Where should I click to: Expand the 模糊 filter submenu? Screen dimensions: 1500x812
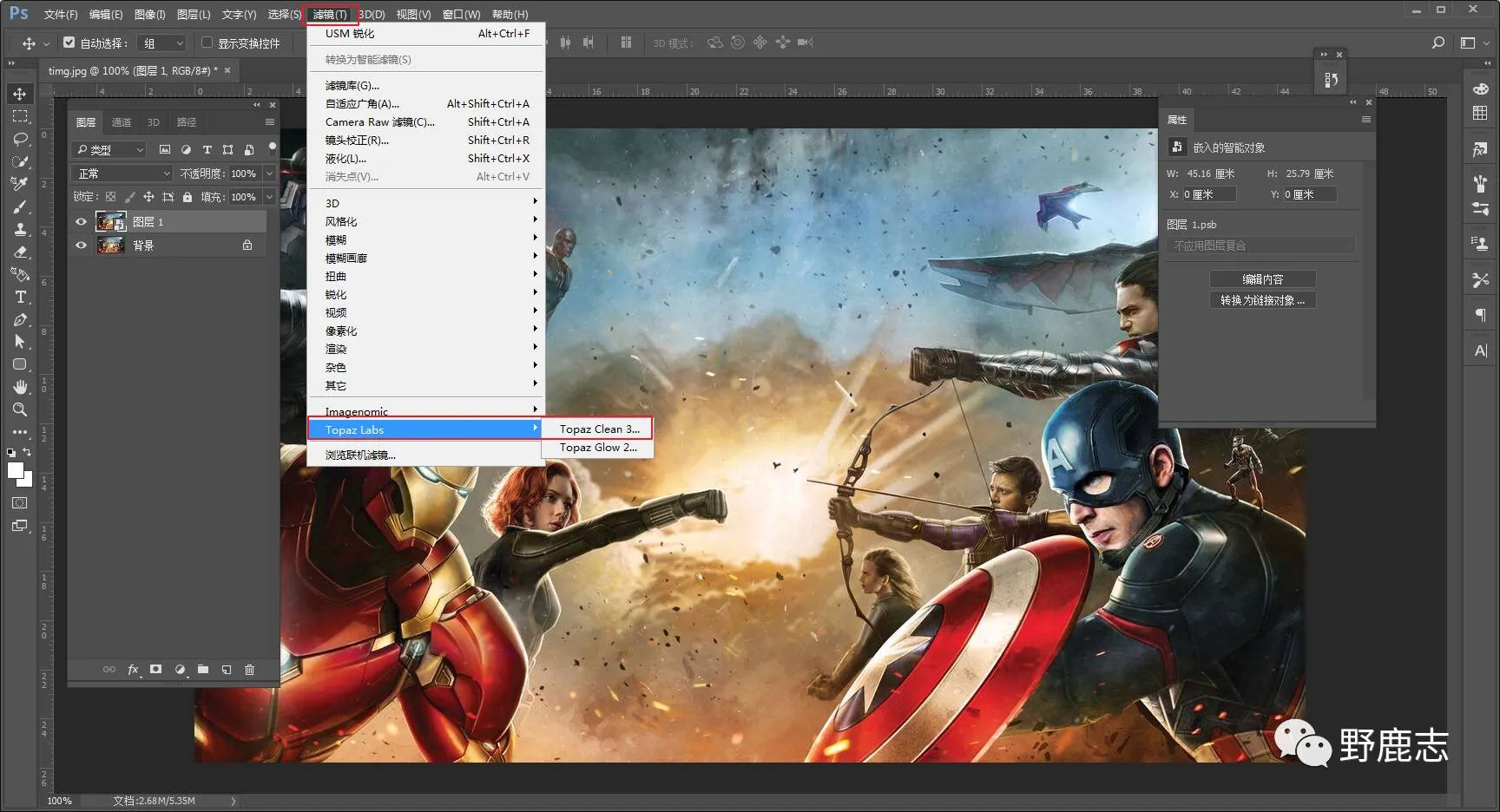[426, 240]
